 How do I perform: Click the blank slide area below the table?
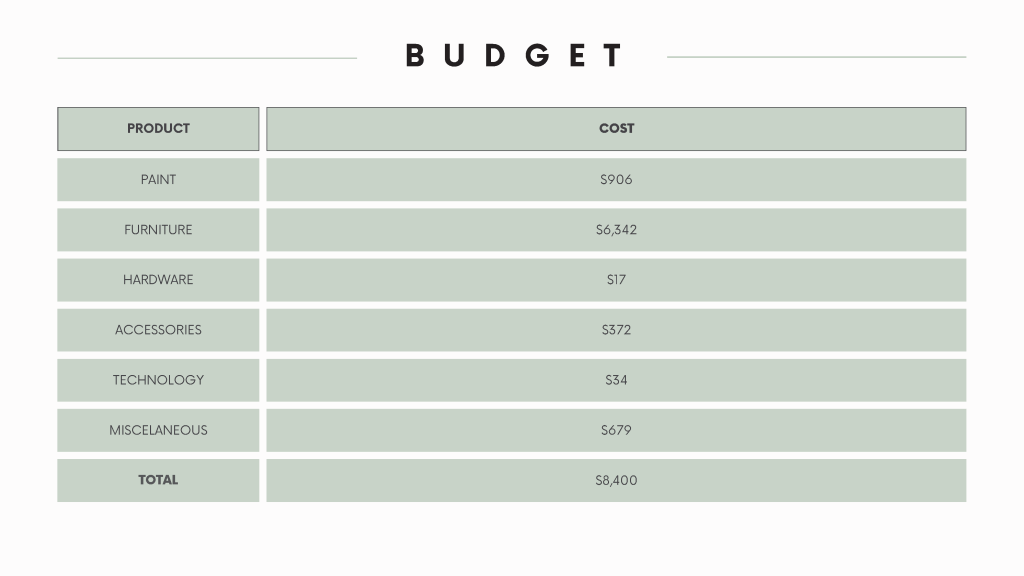(x=512, y=540)
